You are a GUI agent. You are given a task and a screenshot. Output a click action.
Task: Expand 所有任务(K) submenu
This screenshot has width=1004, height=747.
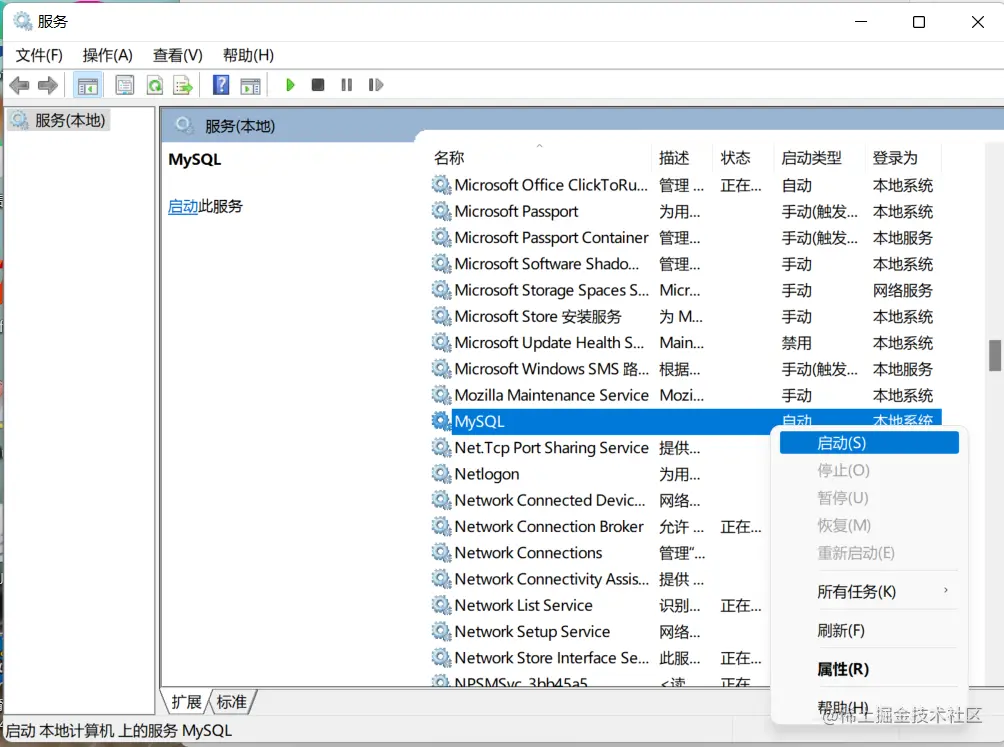(x=869, y=591)
